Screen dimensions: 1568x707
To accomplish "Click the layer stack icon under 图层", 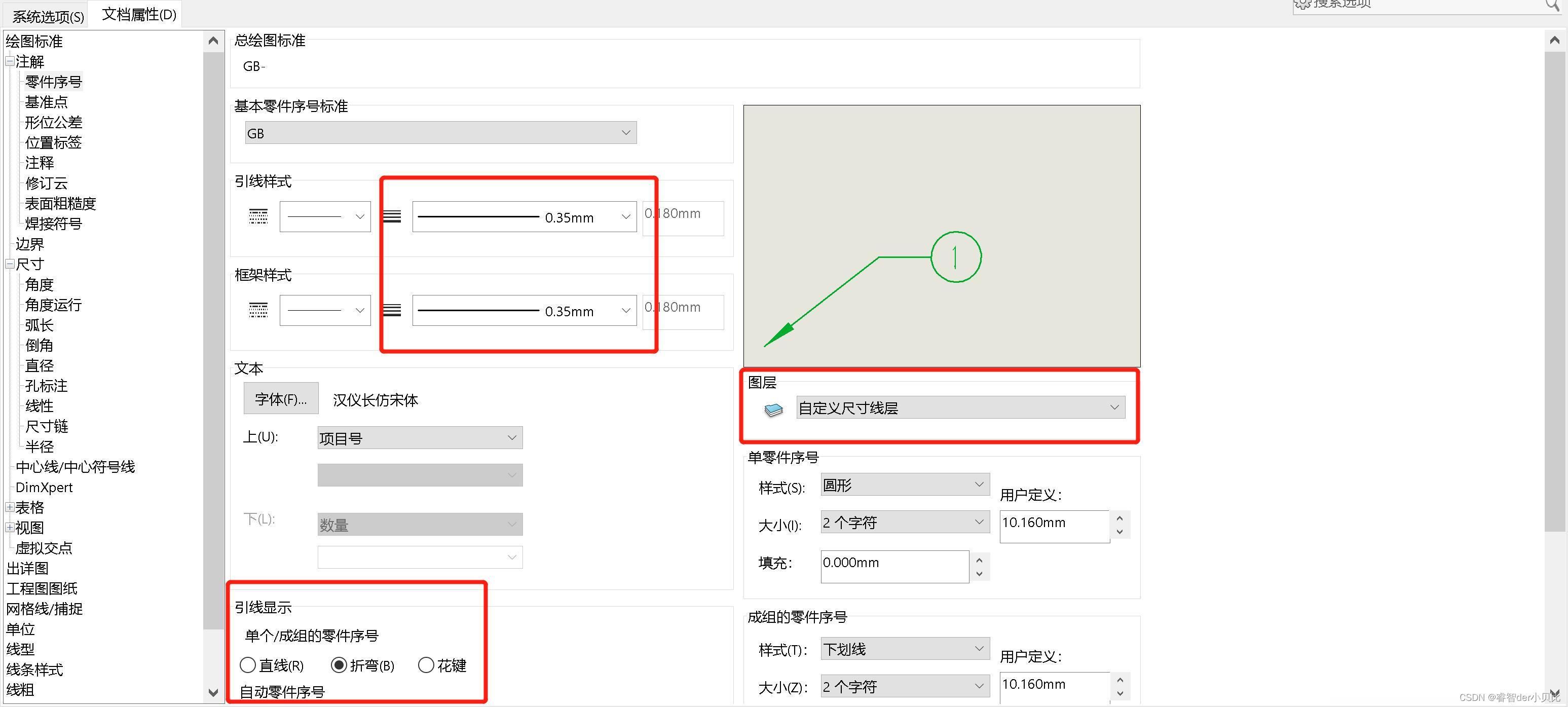I will pyautogui.click(x=773, y=409).
